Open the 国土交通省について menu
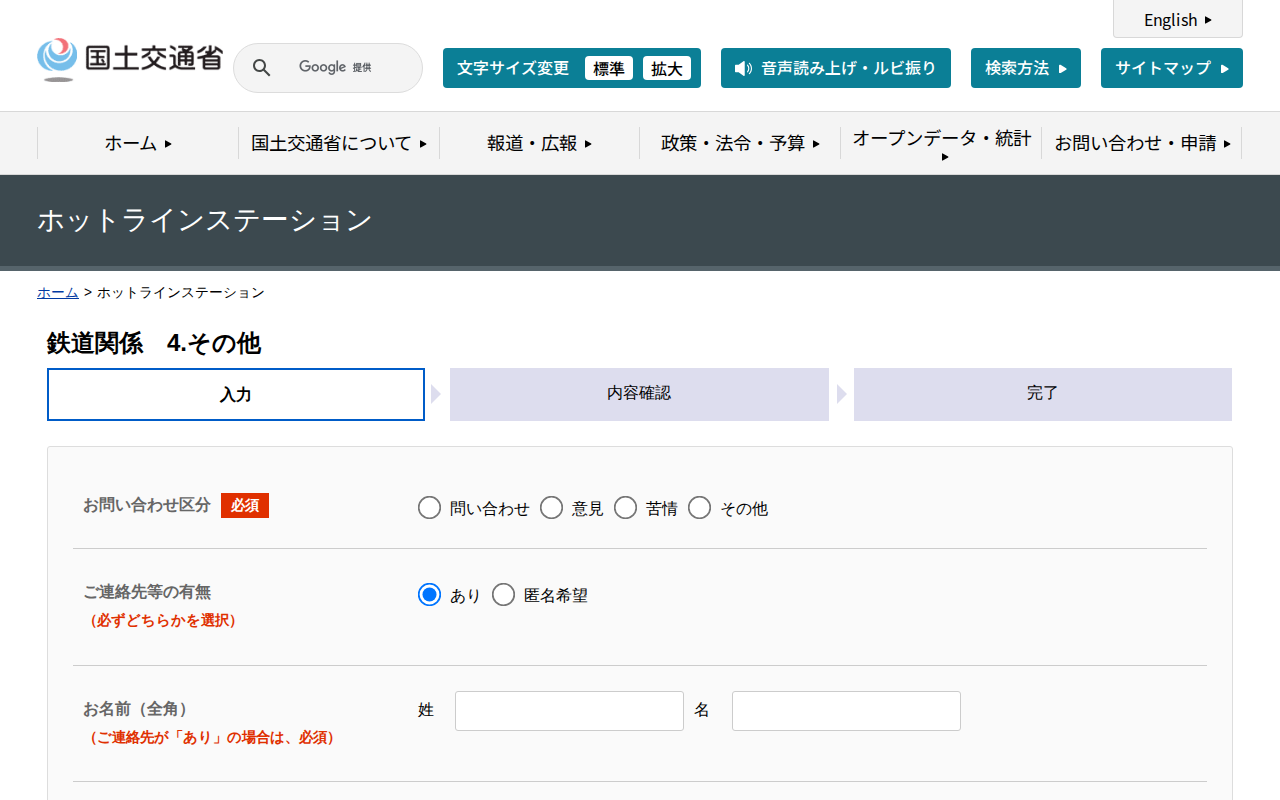 tap(339, 143)
